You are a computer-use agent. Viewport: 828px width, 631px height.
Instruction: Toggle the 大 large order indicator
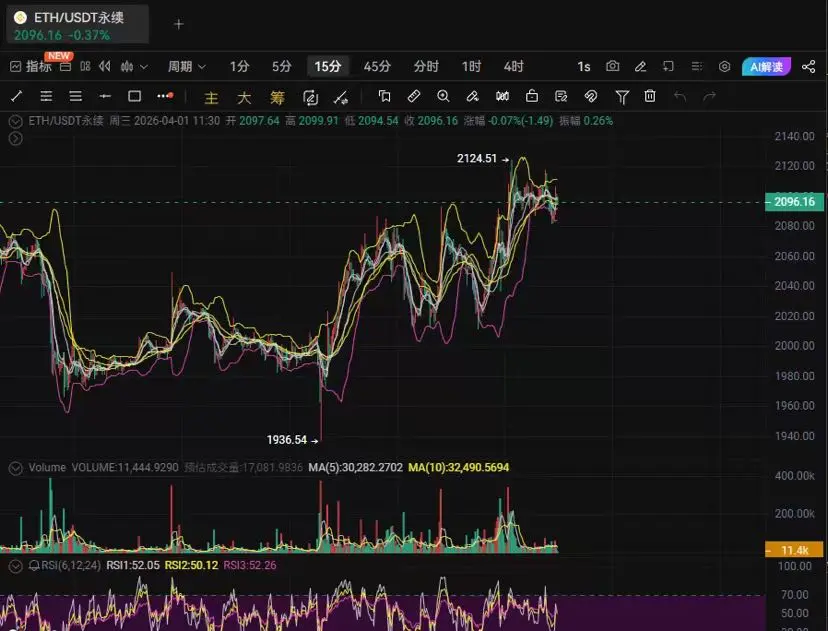244,97
